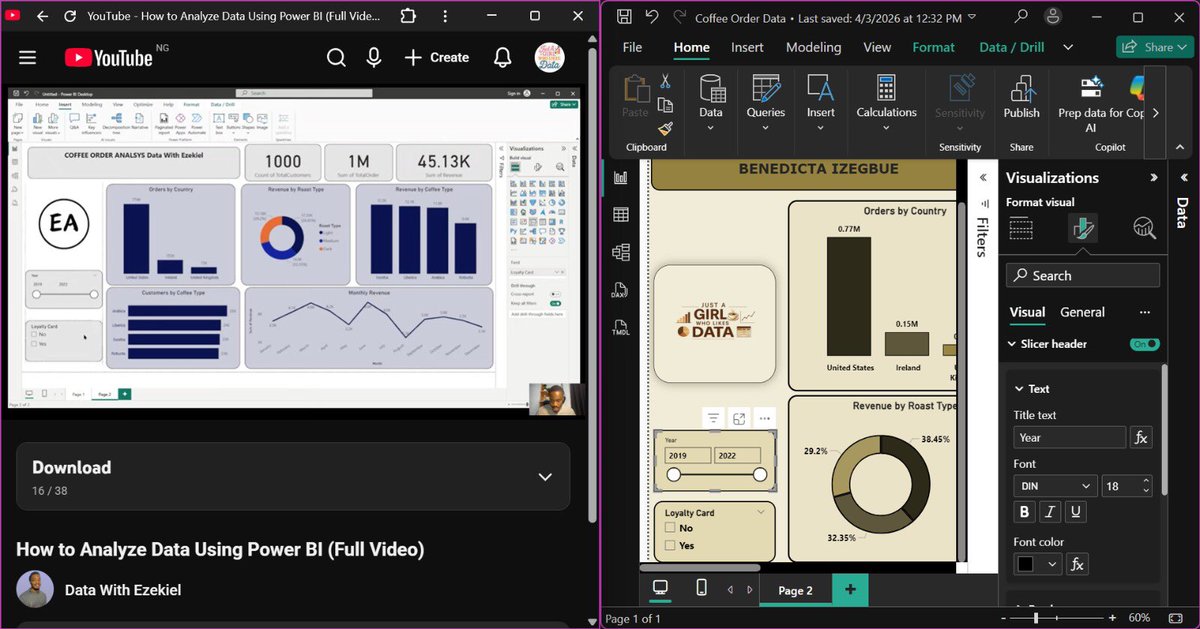Click YouTube search magnifier icon
The image size is (1200, 629).
click(x=337, y=57)
